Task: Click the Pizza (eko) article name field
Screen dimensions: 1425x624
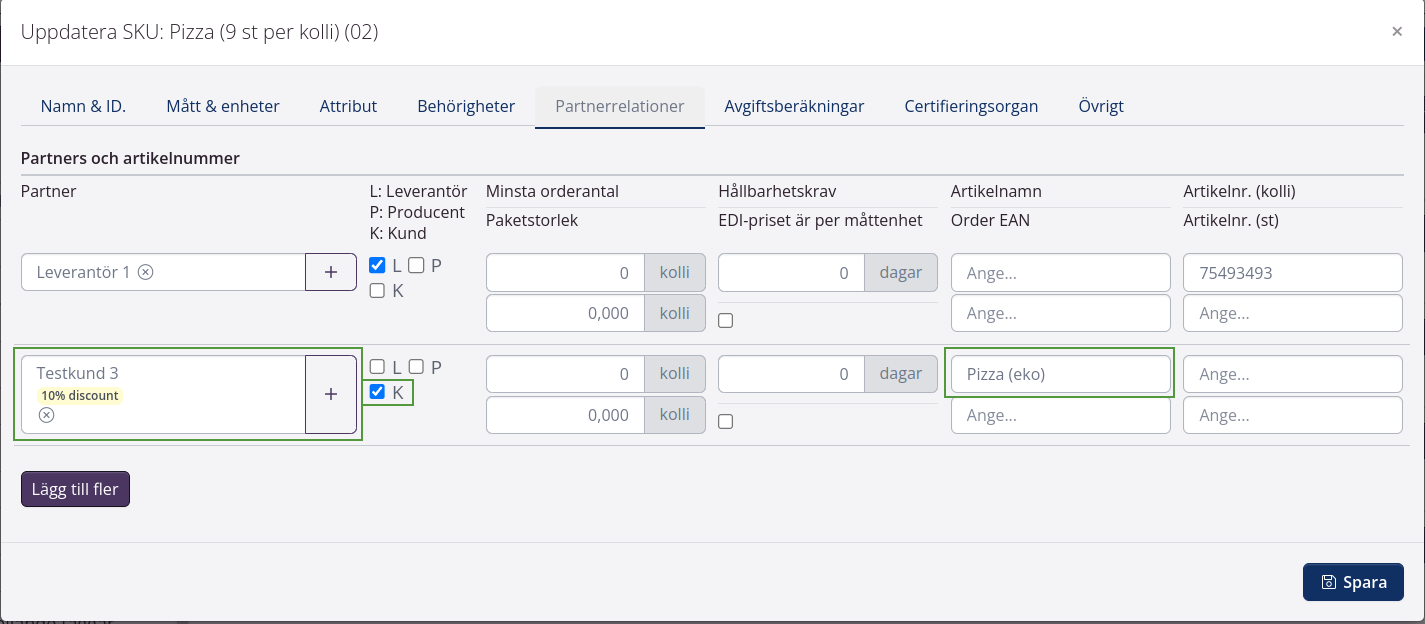Action: (1059, 374)
